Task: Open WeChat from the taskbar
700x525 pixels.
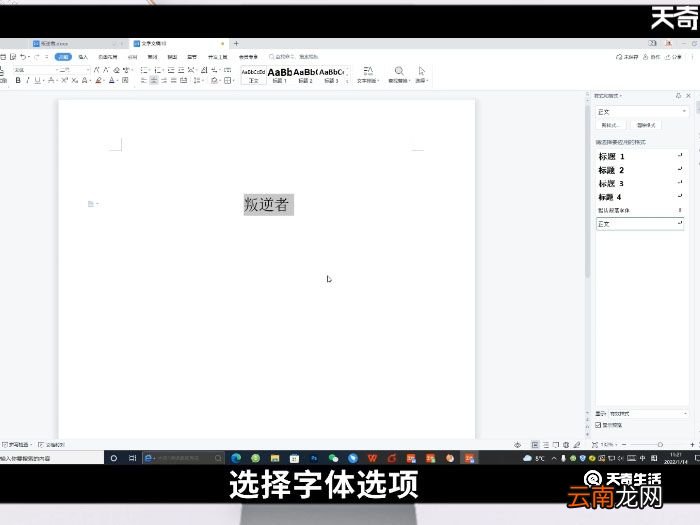Action: pyautogui.click(x=333, y=458)
